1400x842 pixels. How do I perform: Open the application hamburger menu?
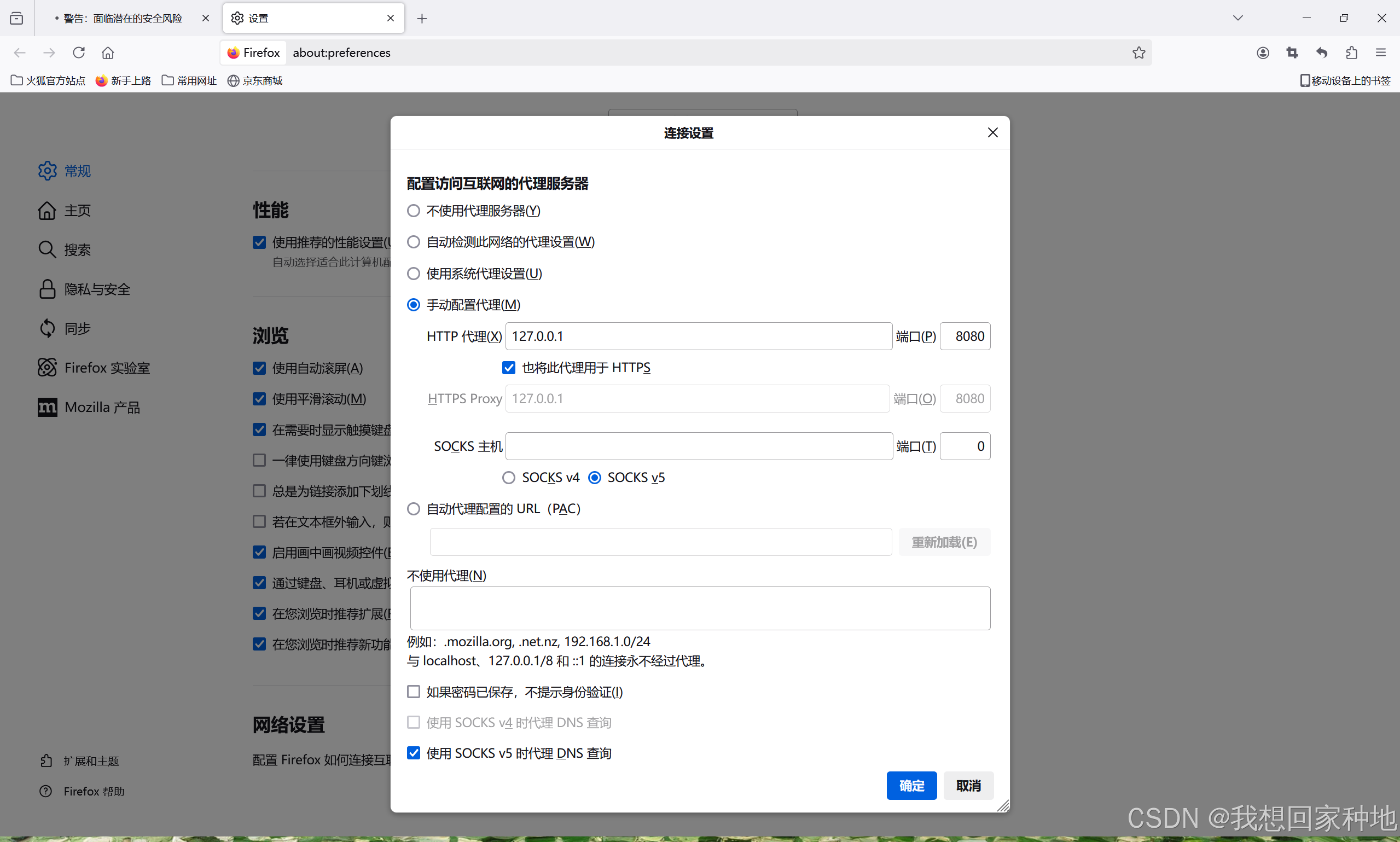pos(1381,53)
